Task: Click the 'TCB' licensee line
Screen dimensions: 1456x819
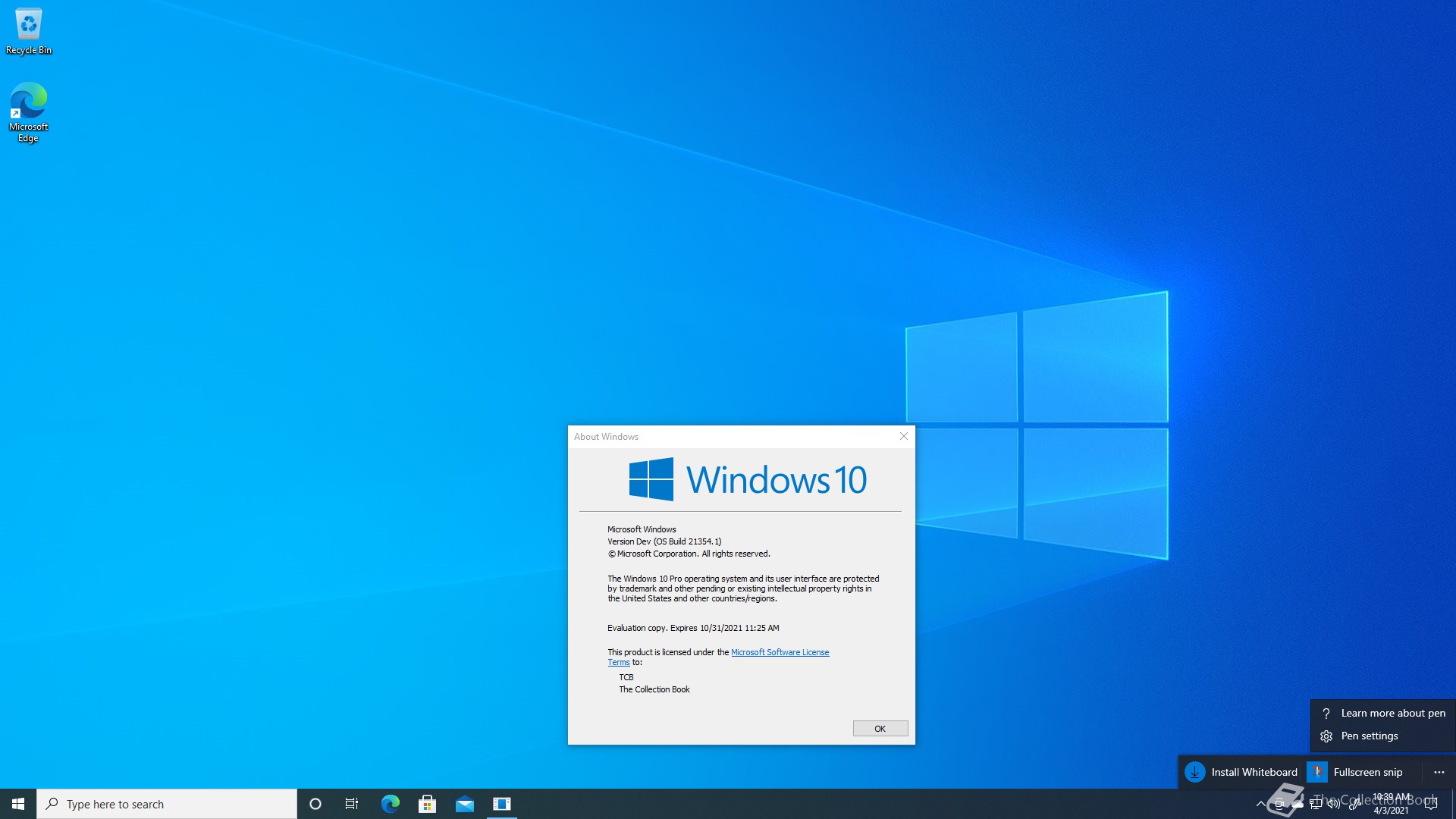Action: click(626, 677)
